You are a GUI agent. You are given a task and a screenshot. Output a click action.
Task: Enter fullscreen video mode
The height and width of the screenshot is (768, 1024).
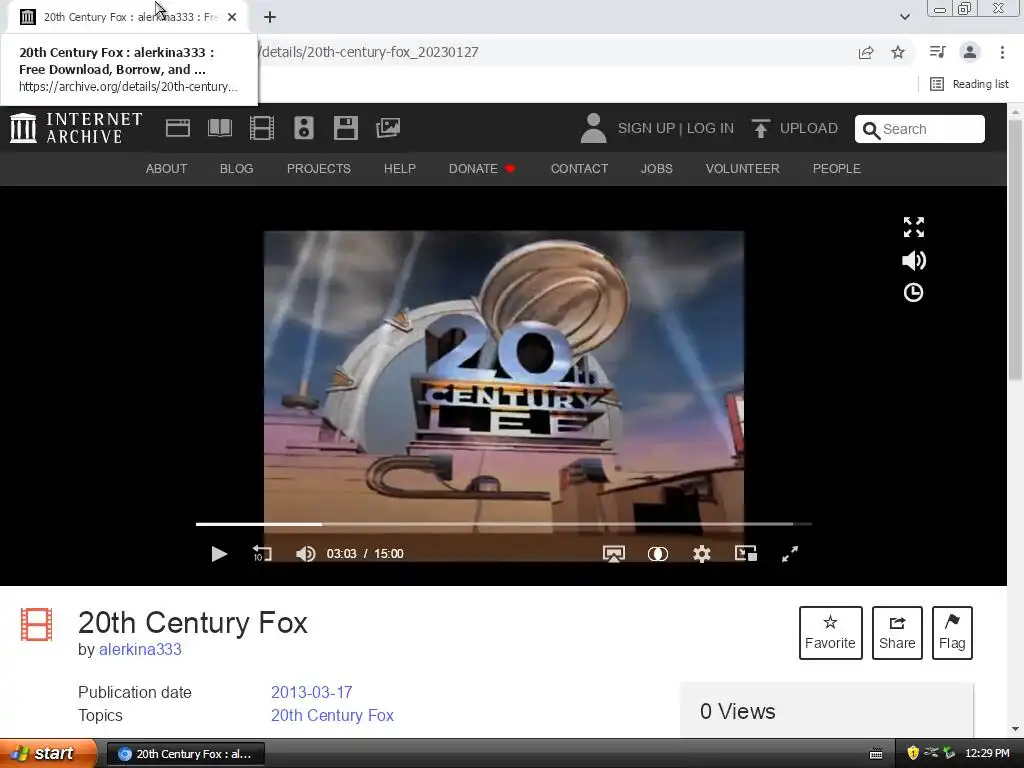(790, 554)
